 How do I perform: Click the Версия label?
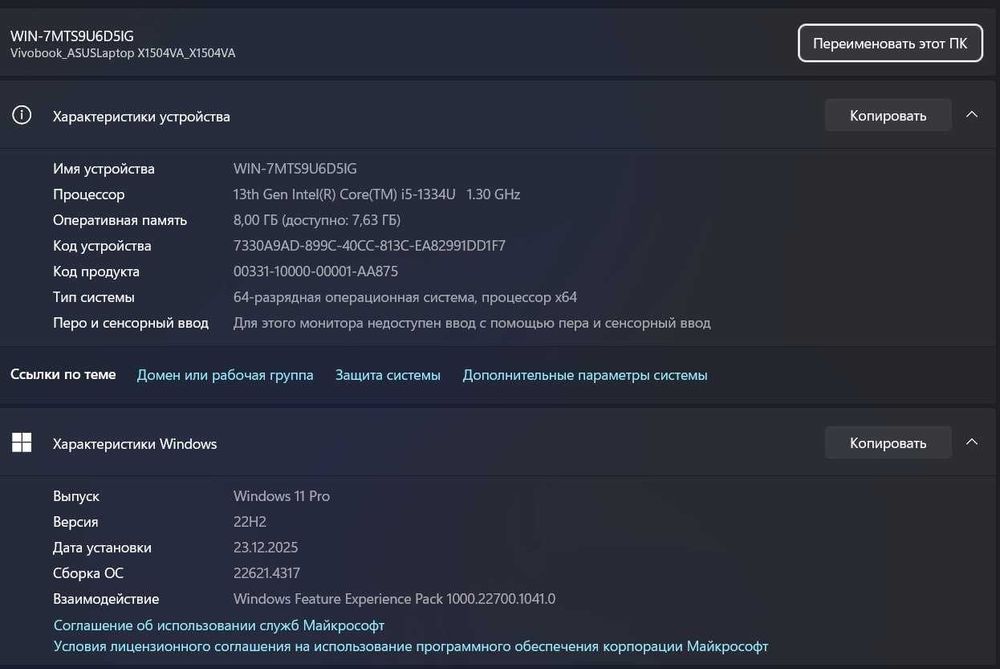coord(75,522)
